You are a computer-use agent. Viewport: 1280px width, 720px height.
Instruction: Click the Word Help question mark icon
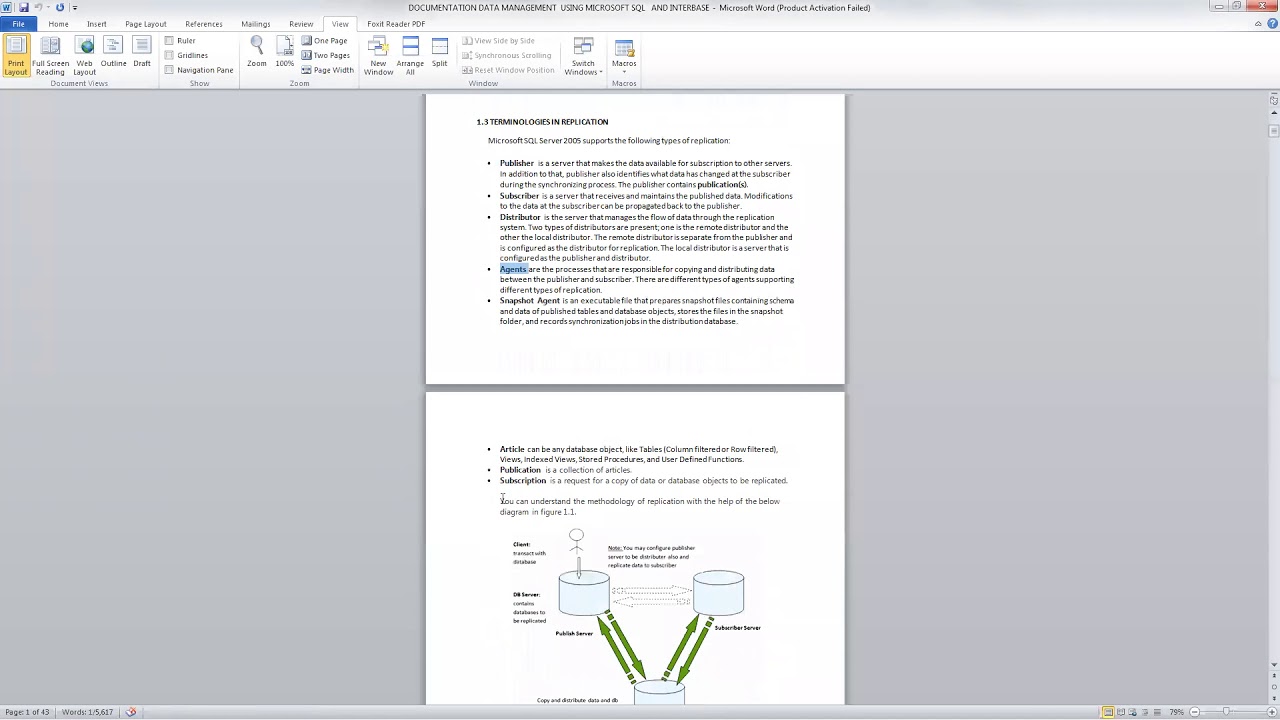[1270, 24]
